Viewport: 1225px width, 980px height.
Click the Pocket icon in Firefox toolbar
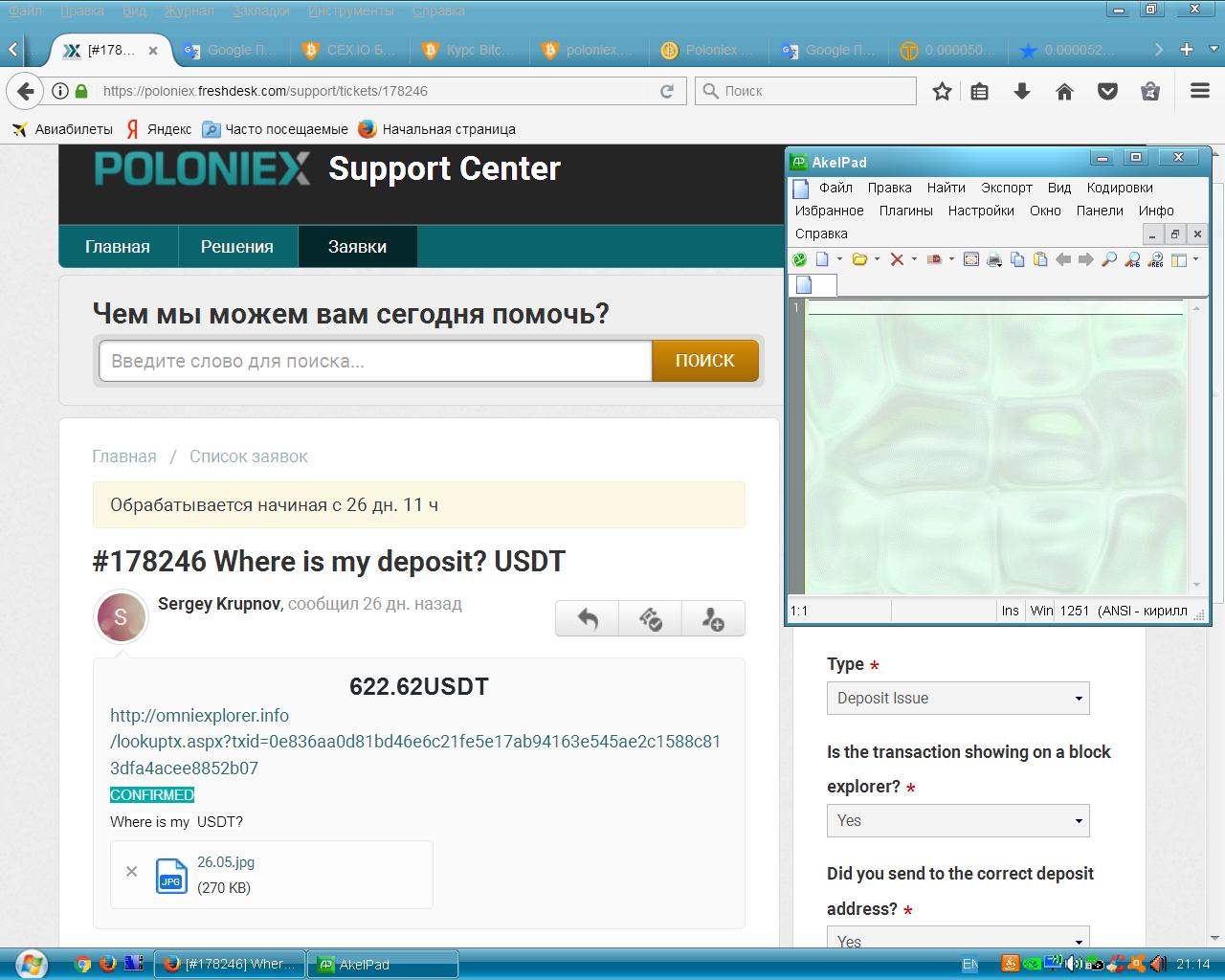(x=1107, y=91)
